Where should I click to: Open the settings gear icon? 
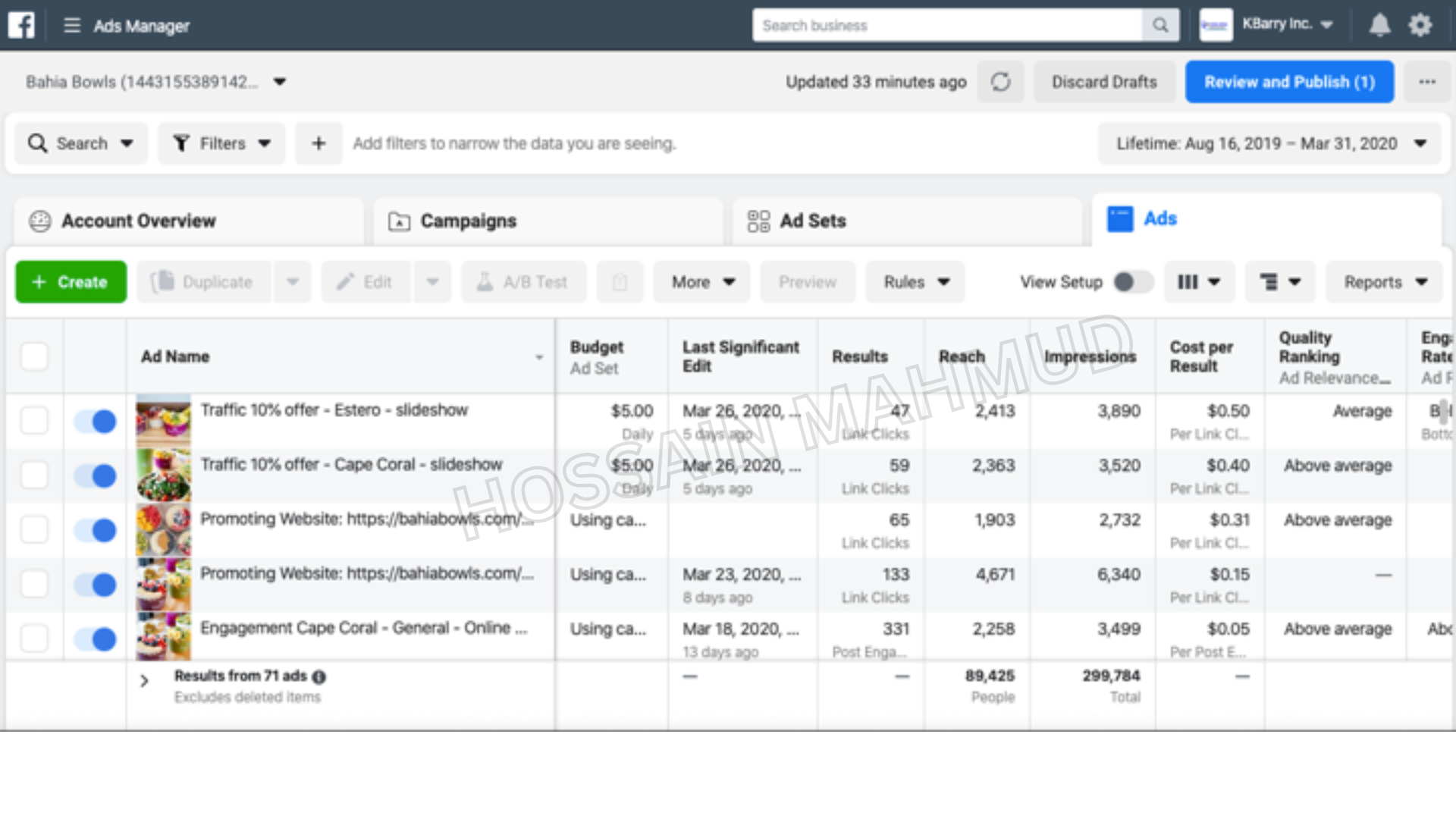(x=1420, y=25)
